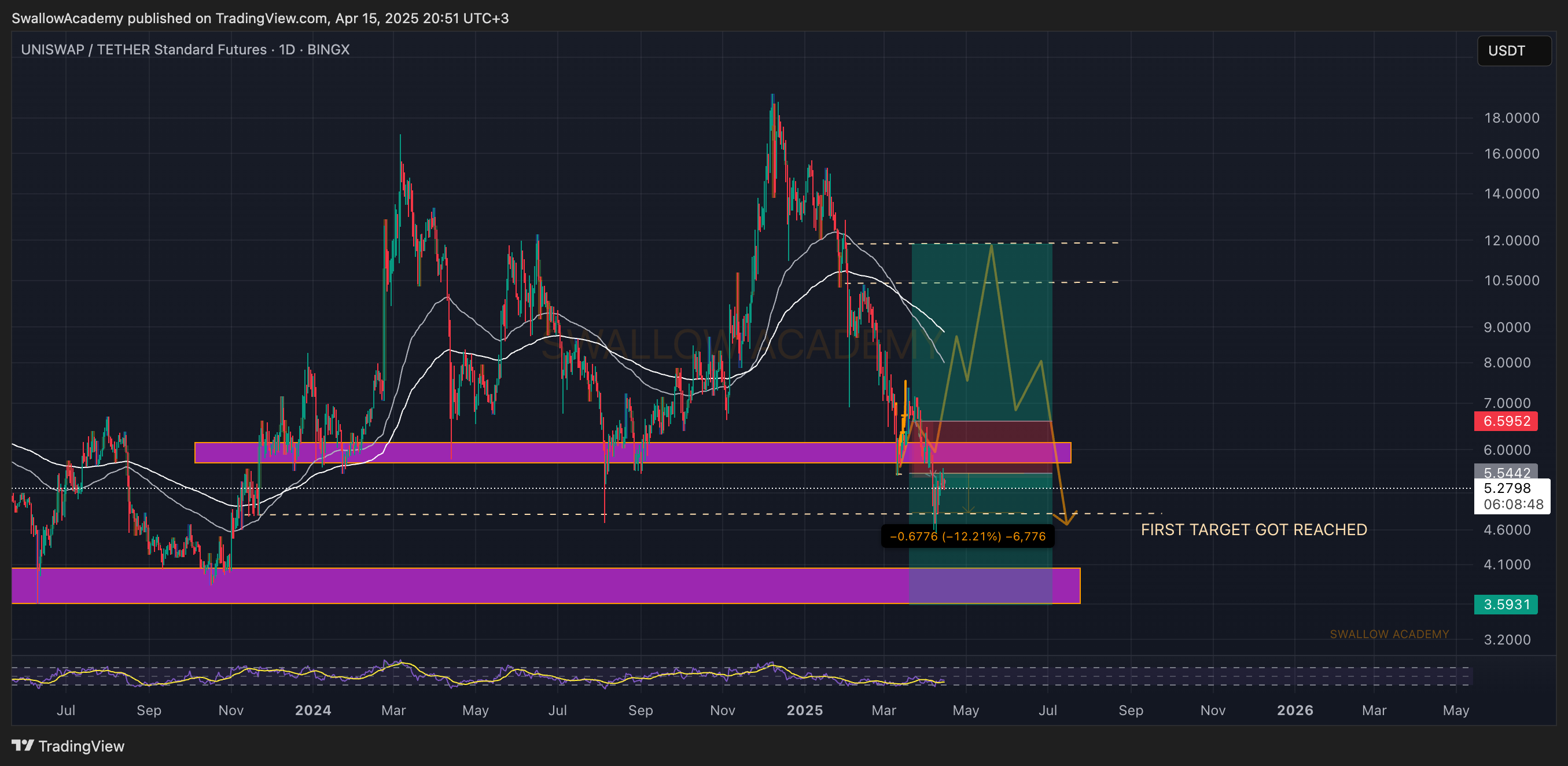Click the 14.0000 price axis label
Screen dimensions: 1568x766
(1511, 193)
